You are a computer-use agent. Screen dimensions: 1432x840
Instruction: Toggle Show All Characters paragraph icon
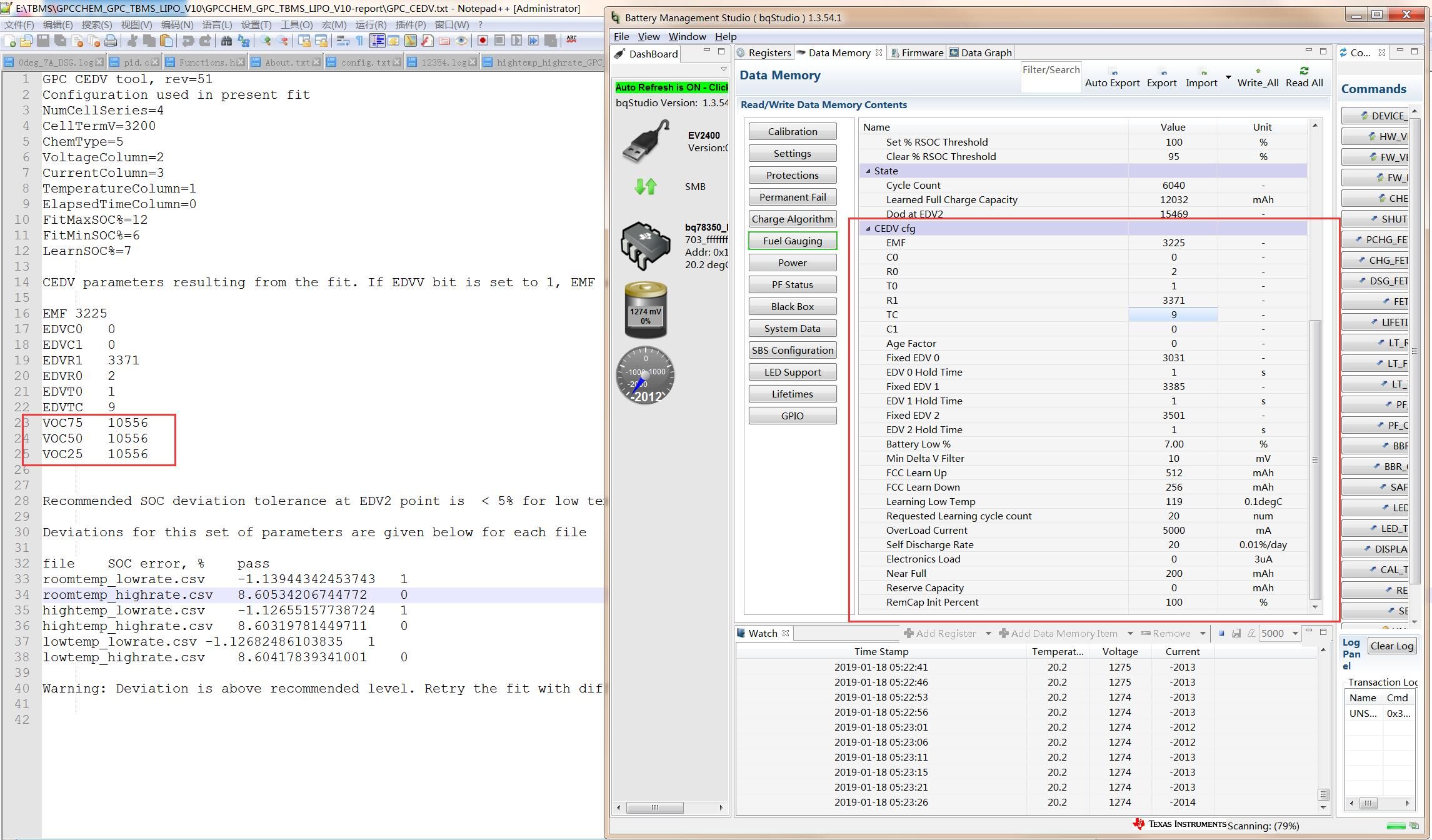tap(359, 41)
